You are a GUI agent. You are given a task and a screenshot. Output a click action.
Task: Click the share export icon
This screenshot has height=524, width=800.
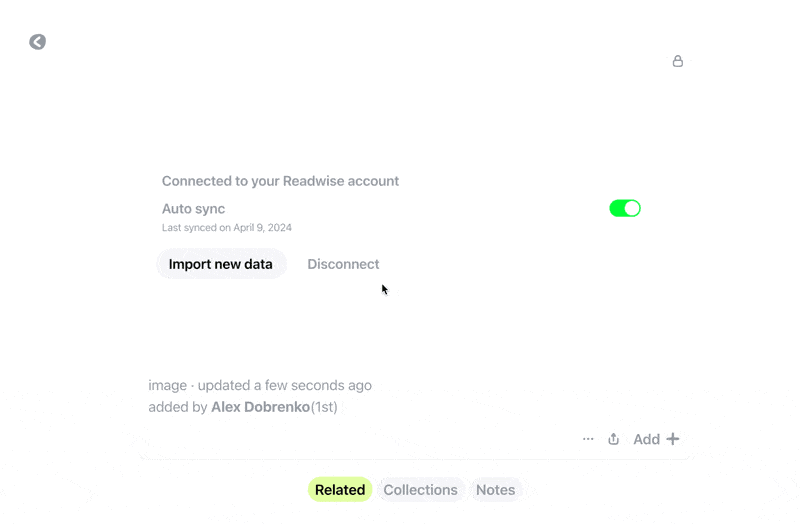(x=614, y=439)
